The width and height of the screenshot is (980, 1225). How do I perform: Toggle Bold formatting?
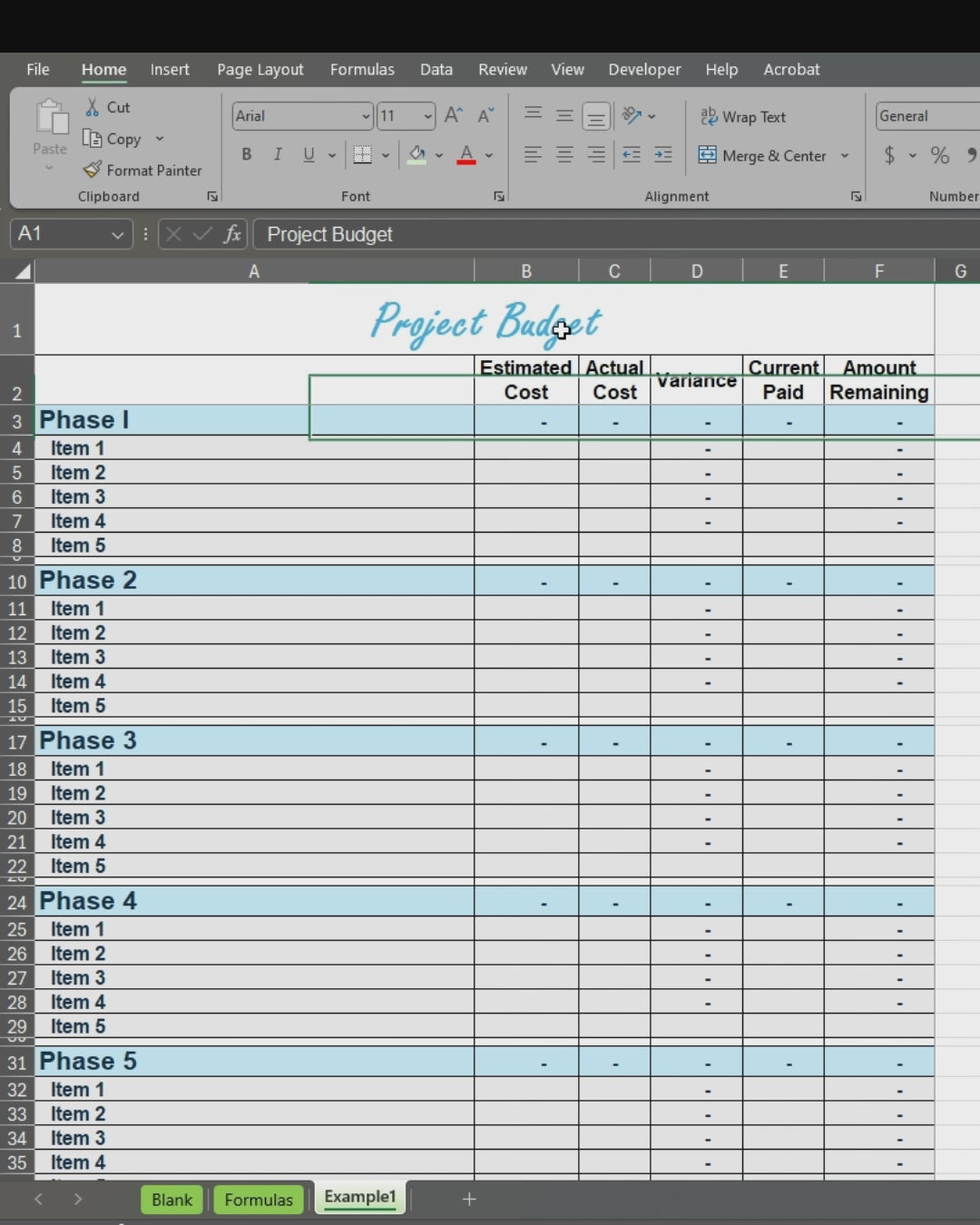246,155
